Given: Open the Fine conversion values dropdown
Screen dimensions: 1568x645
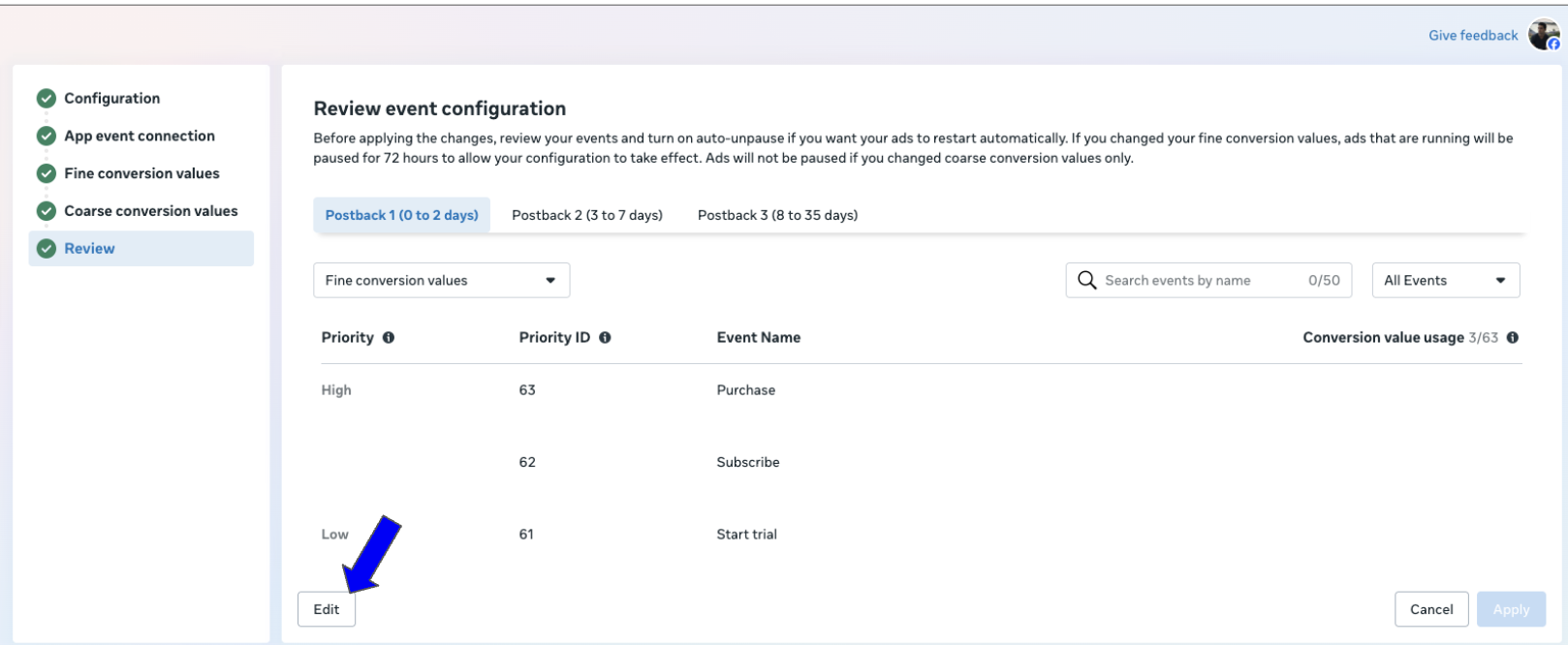Looking at the screenshot, I should click(441, 281).
